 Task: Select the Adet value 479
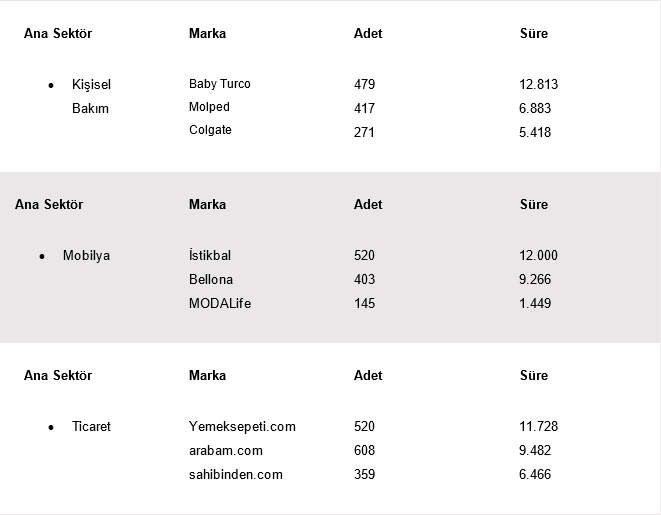tap(364, 84)
